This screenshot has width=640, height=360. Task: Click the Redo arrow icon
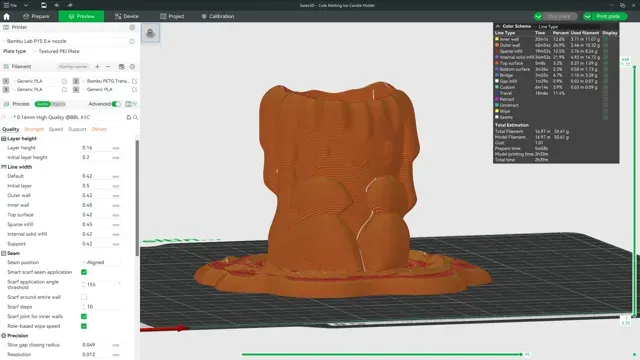[x=70, y=5]
